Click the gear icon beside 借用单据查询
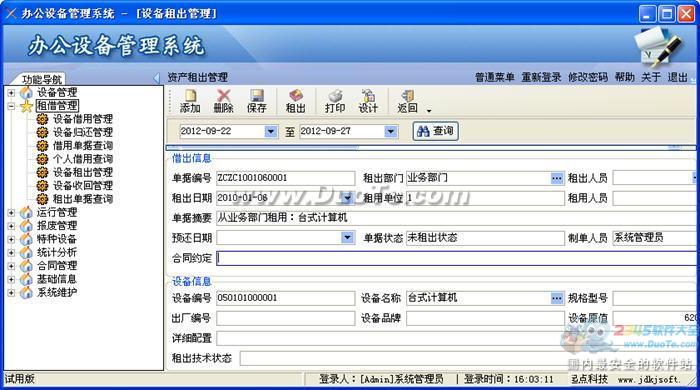This screenshot has width=700, height=390. click(42, 146)
